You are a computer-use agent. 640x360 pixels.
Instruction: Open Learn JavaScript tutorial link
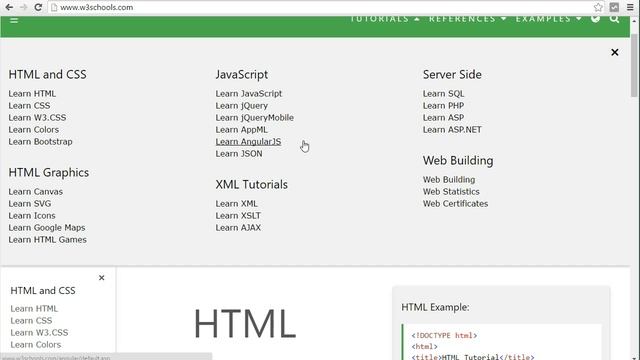(x=249, y=93)
